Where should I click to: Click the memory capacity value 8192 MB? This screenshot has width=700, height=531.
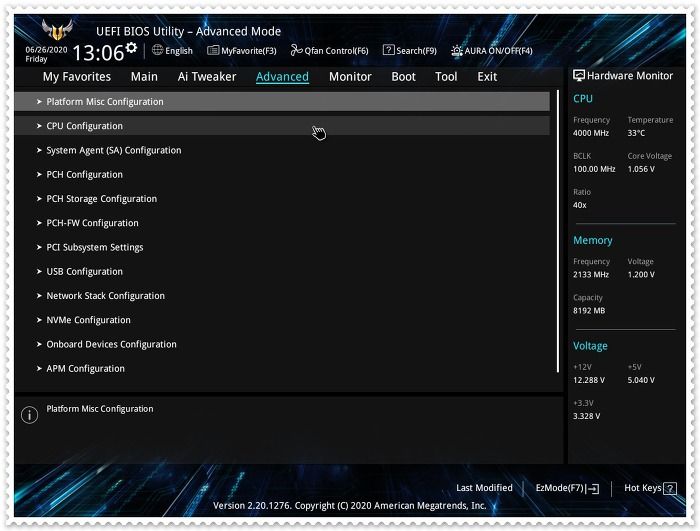[589, 311]
